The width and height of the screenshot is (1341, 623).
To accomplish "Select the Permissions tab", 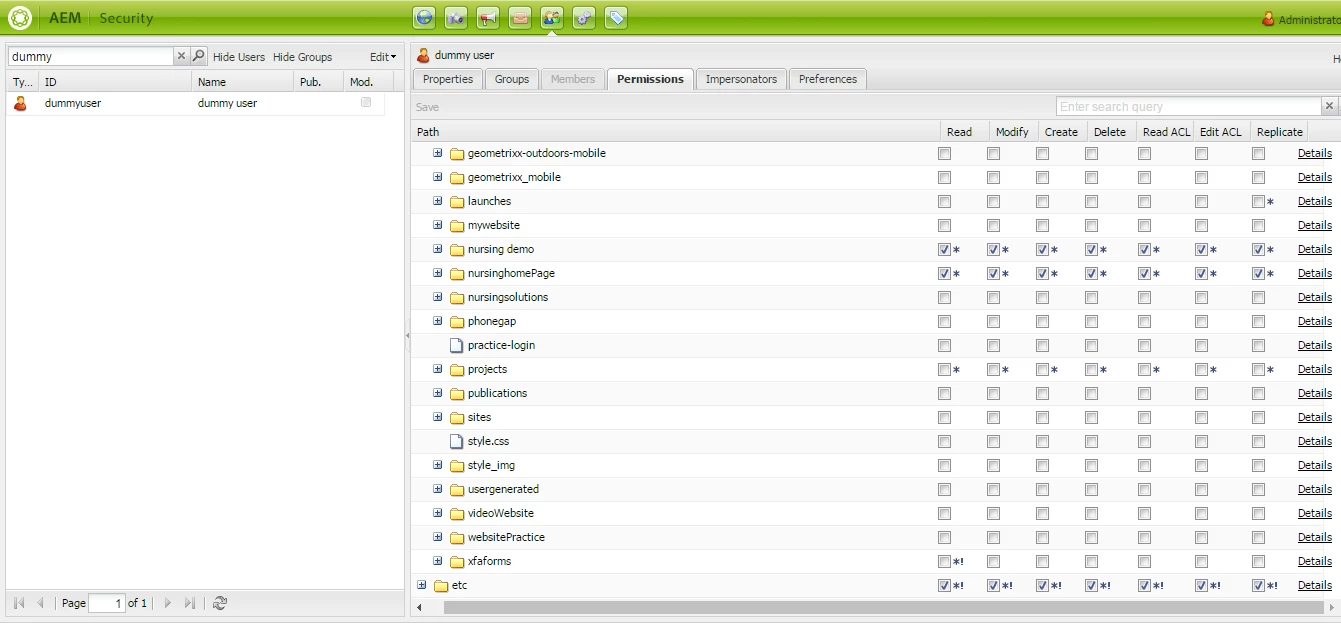I will click(650, 79).
